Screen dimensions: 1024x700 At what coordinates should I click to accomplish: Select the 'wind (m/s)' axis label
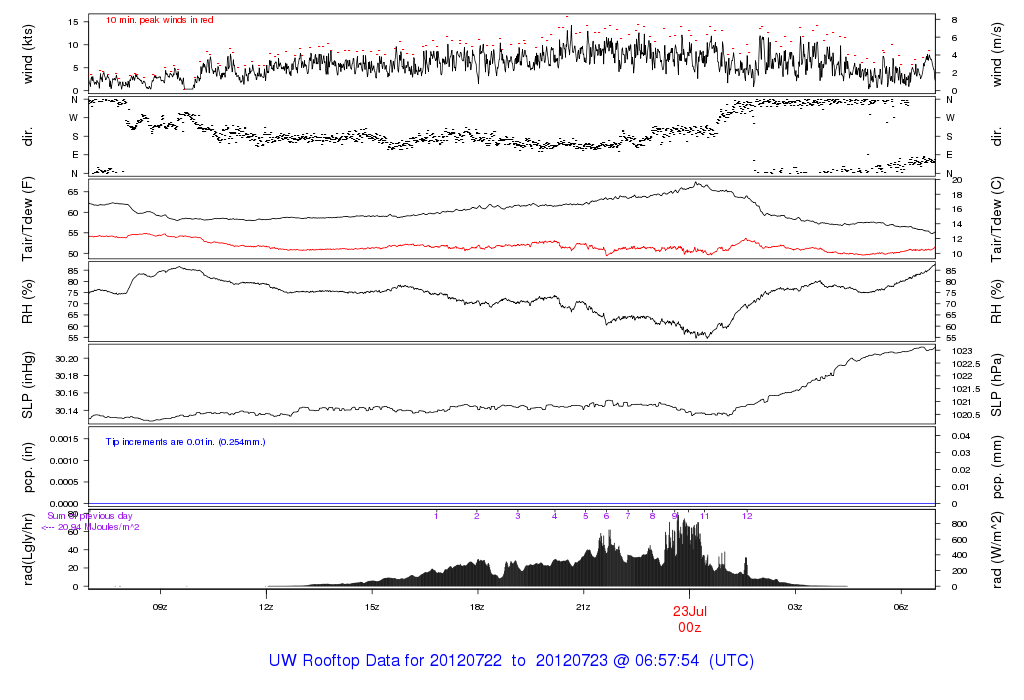pos(997,54)
